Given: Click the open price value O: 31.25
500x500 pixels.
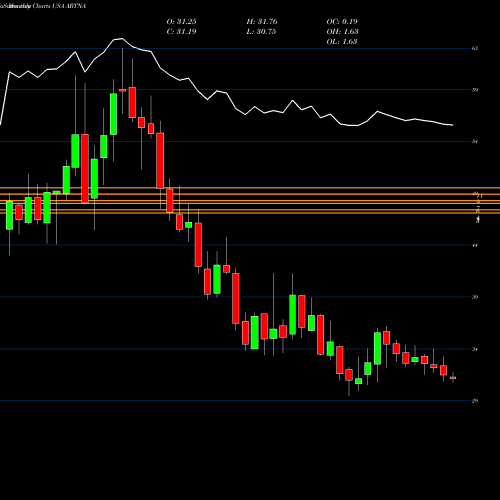Looking at the screenshot, I should tap(181, 22).
